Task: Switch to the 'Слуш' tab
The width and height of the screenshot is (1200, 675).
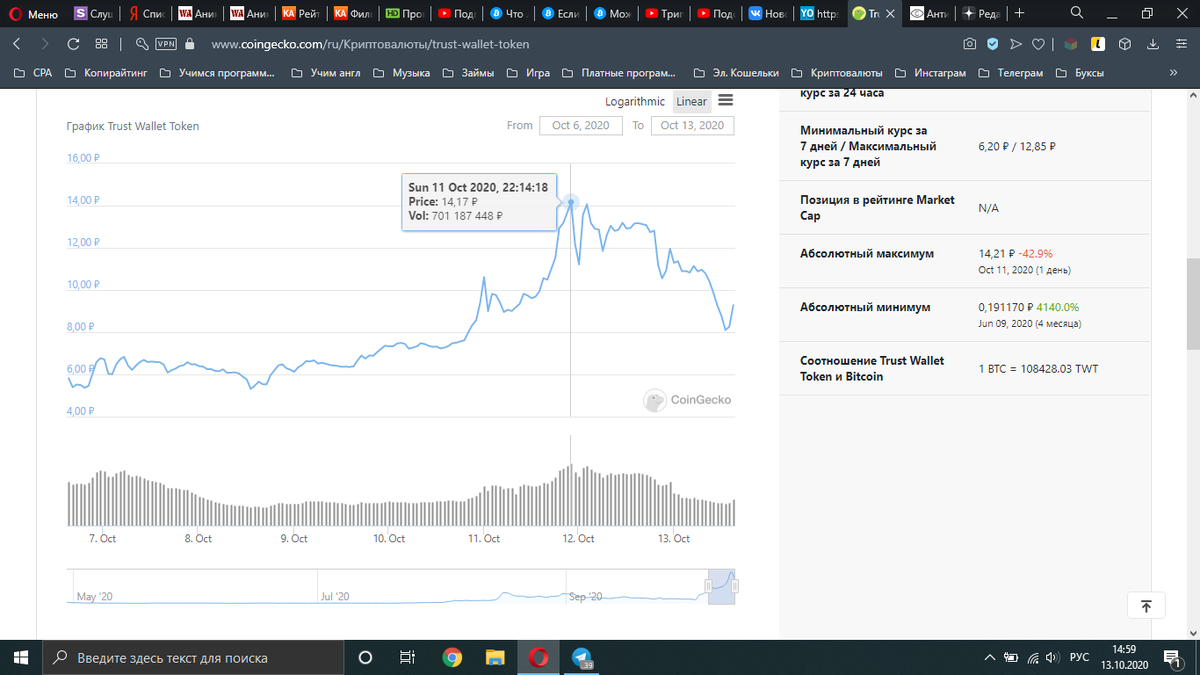Action: (x=95, y=14)
